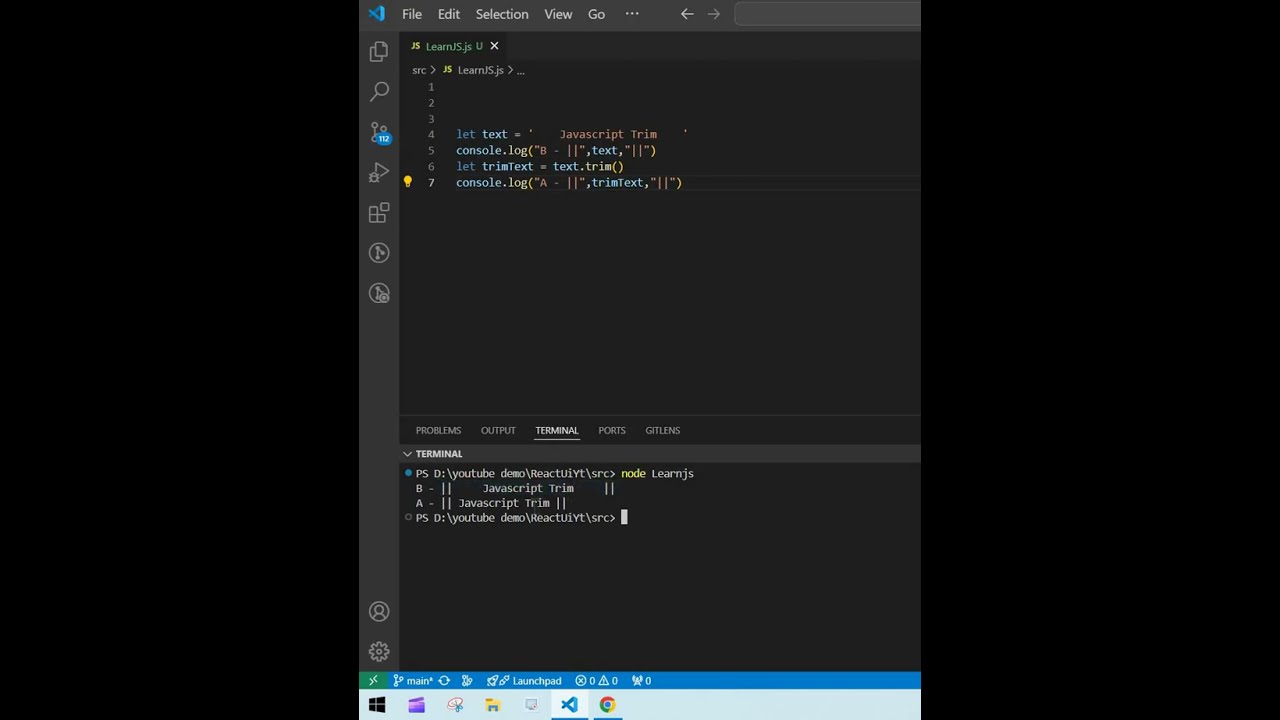Screen dimensions: 1280x720
Task: Click line number 1 in the gutter
Action: (431, 87)
